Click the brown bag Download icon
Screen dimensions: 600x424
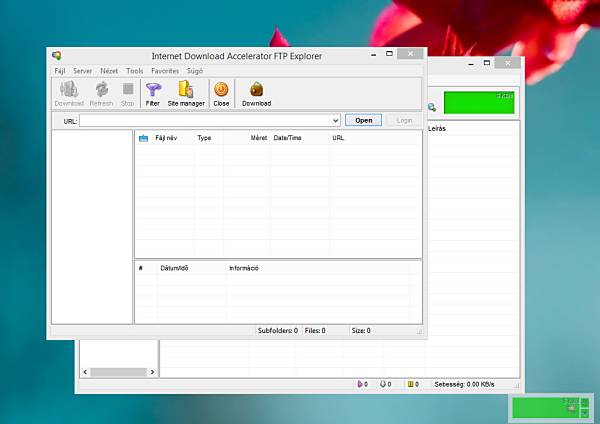[x=256, y=89]
